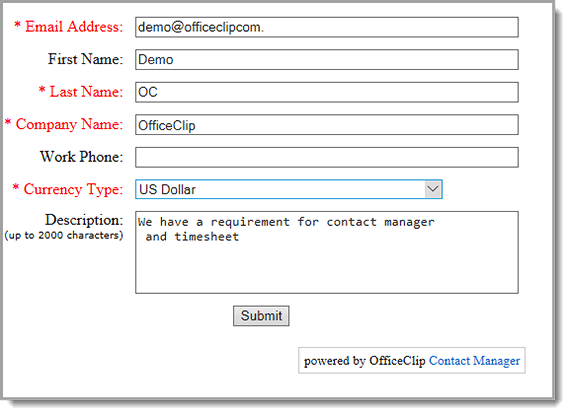Click the Company Name label
This screenshot has width=570, height=415.
(64, 124)
